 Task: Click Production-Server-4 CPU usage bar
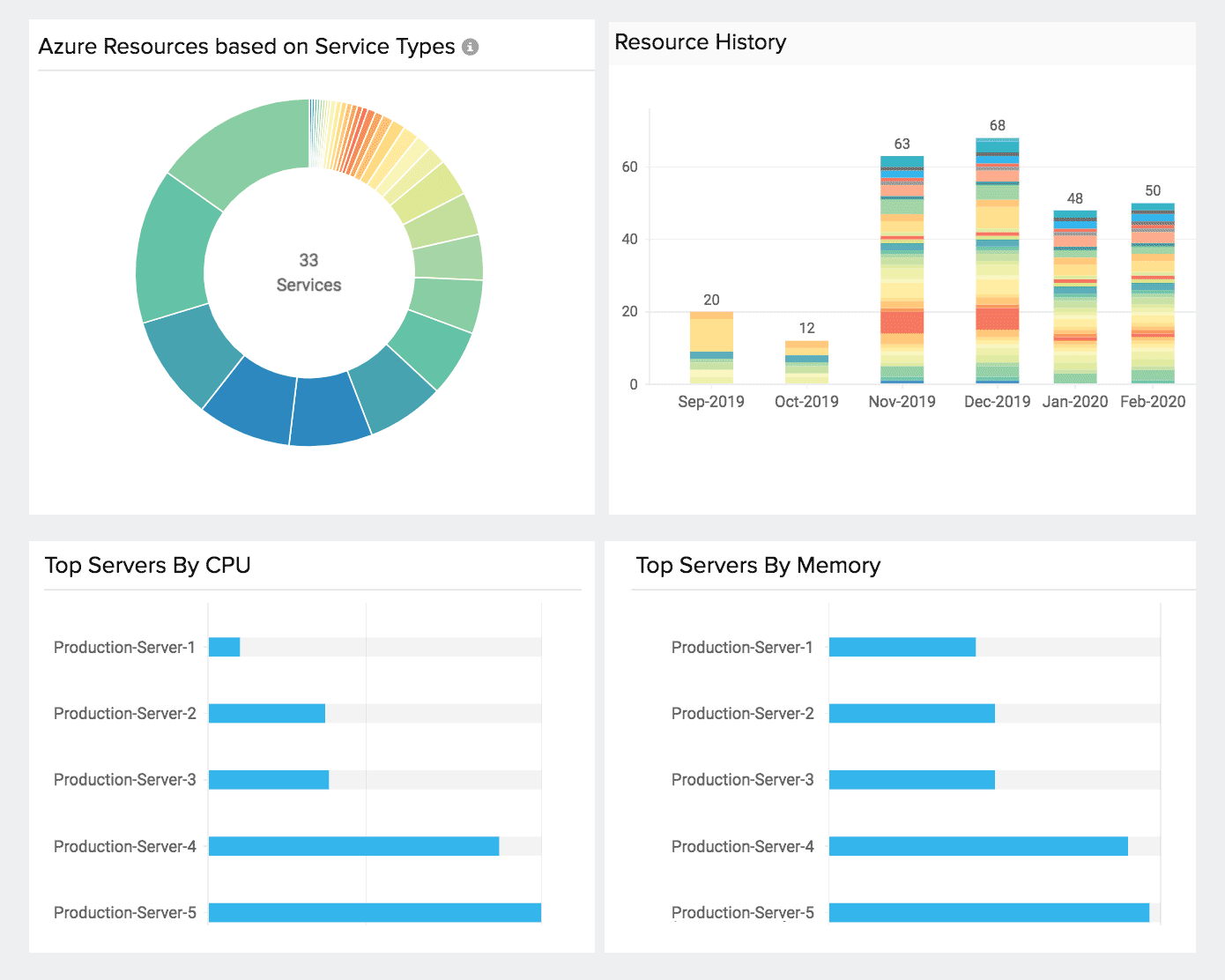point(353,846)
